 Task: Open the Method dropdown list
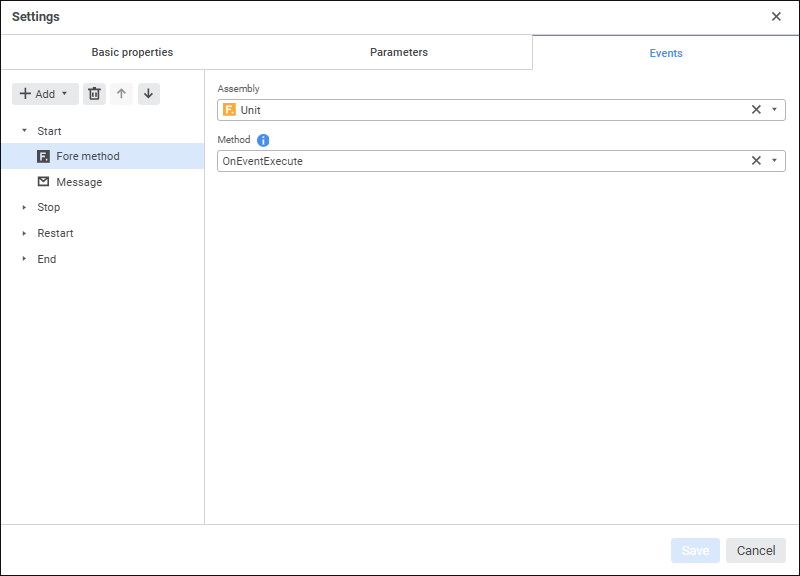774,161
